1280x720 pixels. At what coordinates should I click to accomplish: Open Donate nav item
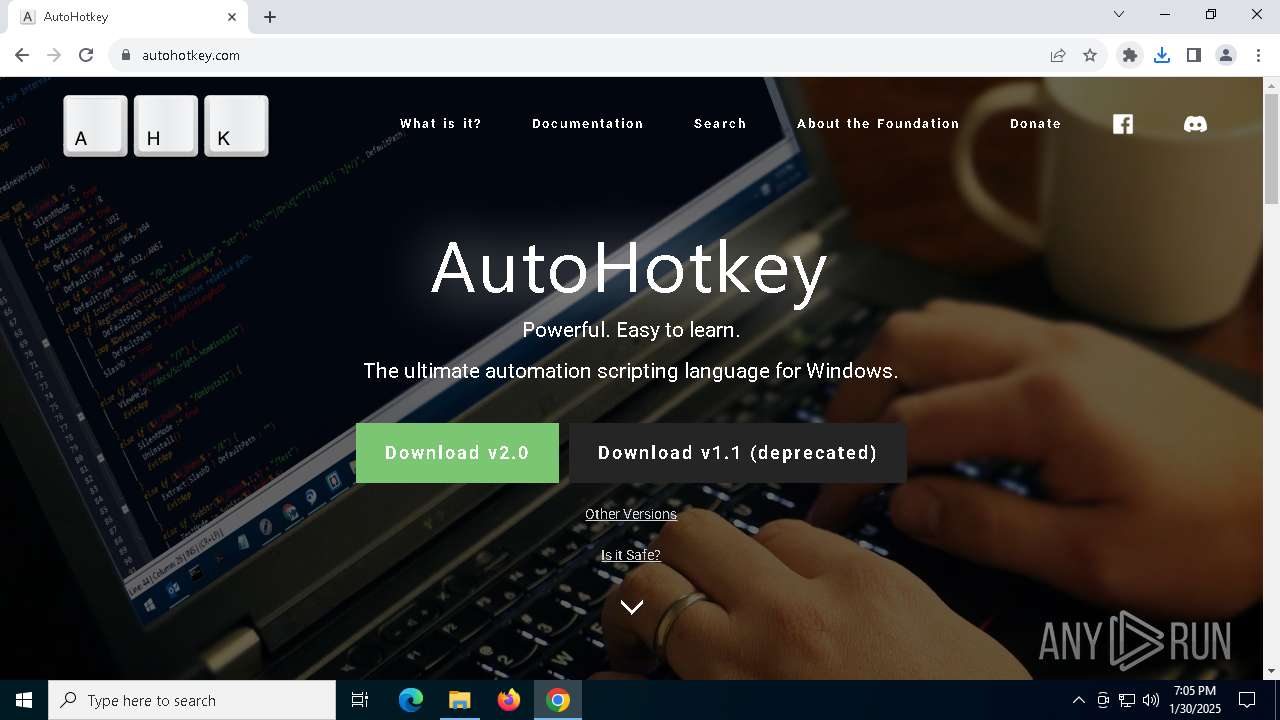tap(1035, 124)
